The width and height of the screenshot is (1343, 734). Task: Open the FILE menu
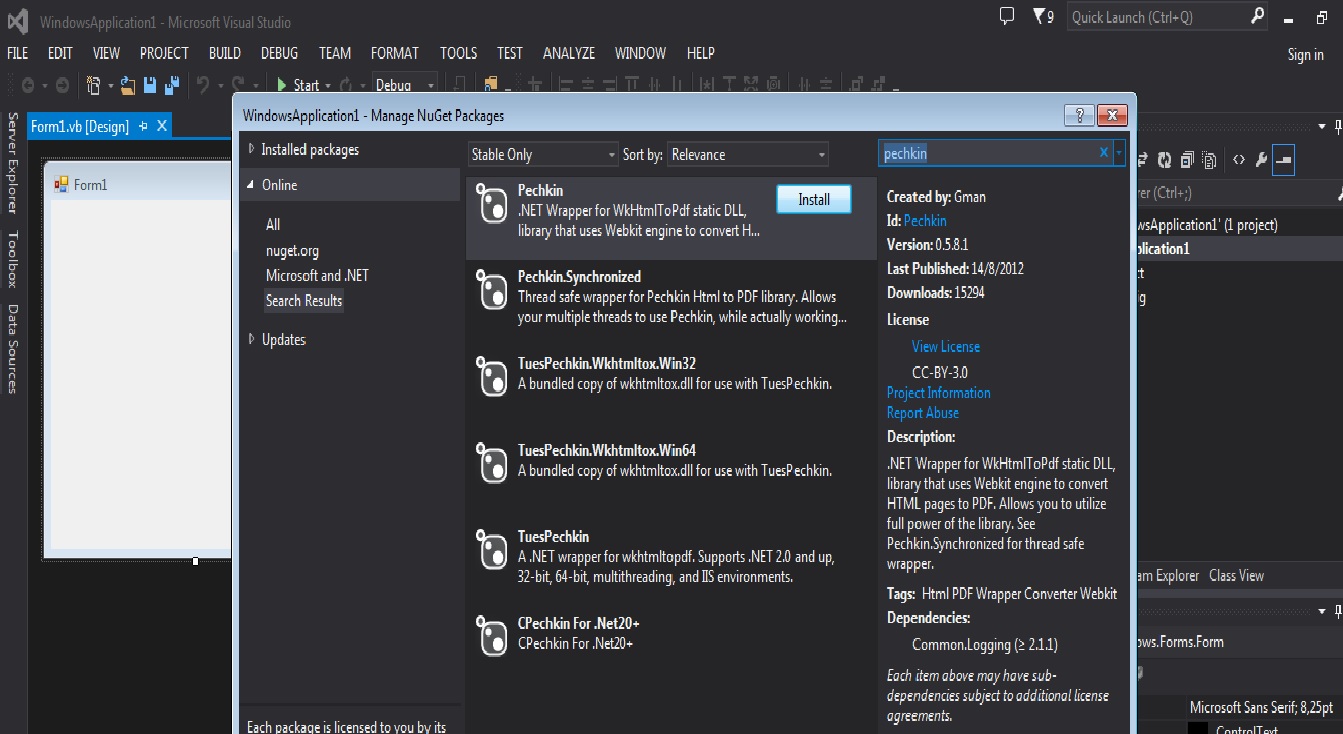click(x=17, y=53)
